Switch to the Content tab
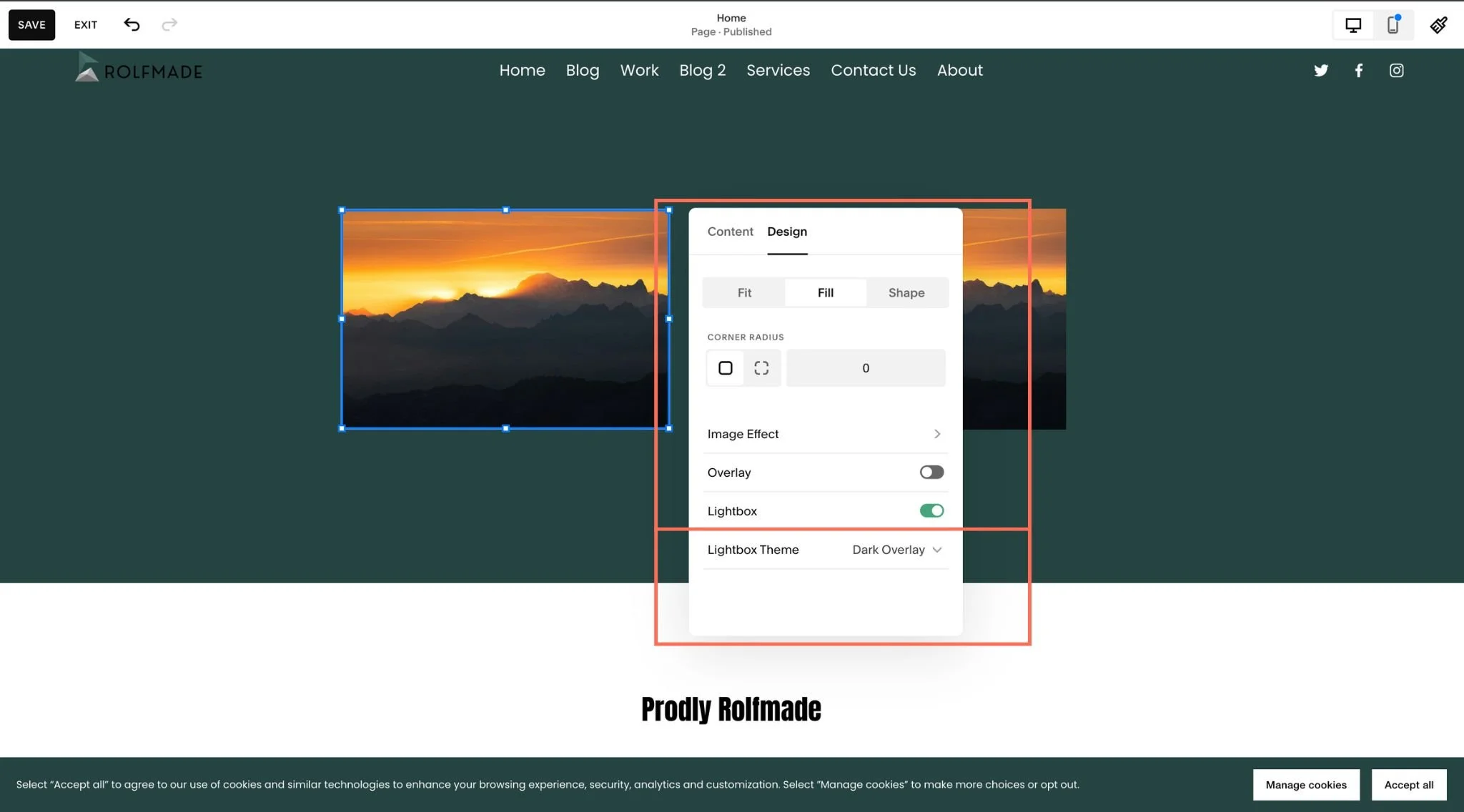1464x812 pixels. 730,232
